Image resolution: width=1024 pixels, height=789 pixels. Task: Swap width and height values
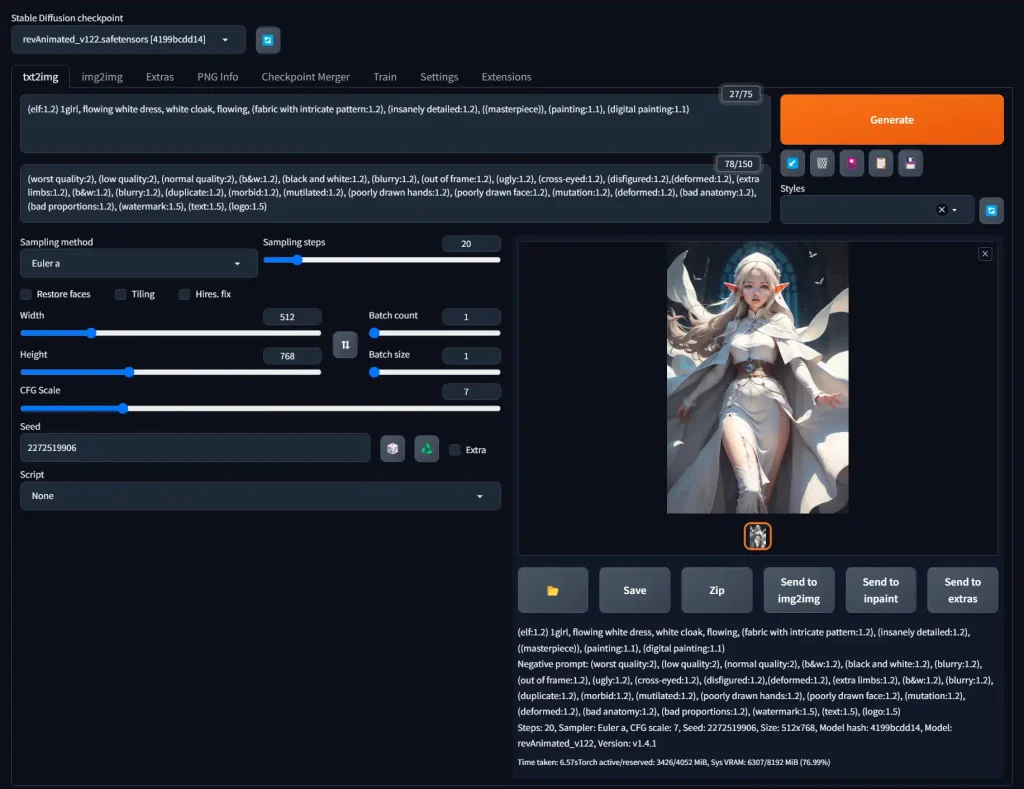(x=345, y=344)
